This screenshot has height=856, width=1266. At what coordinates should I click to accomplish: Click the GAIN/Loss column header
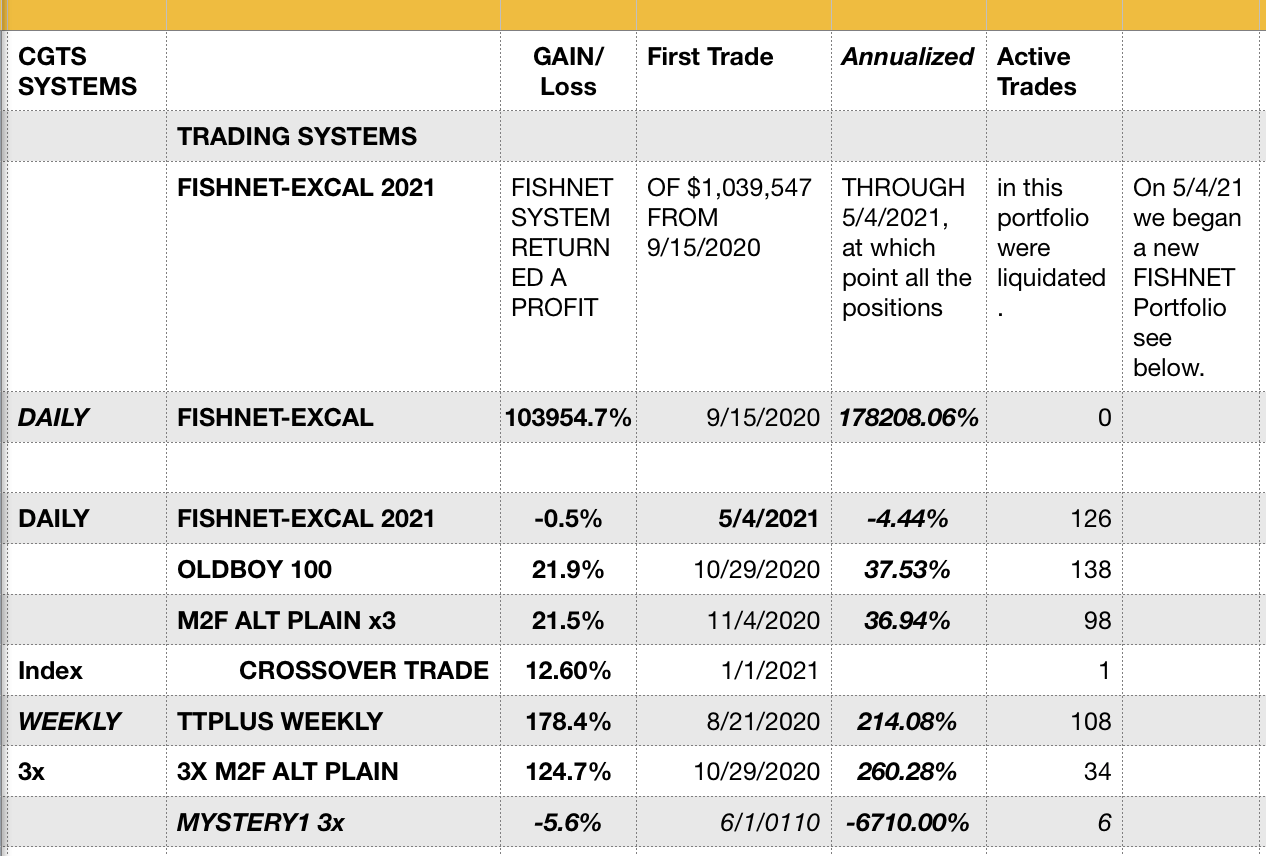568,72
